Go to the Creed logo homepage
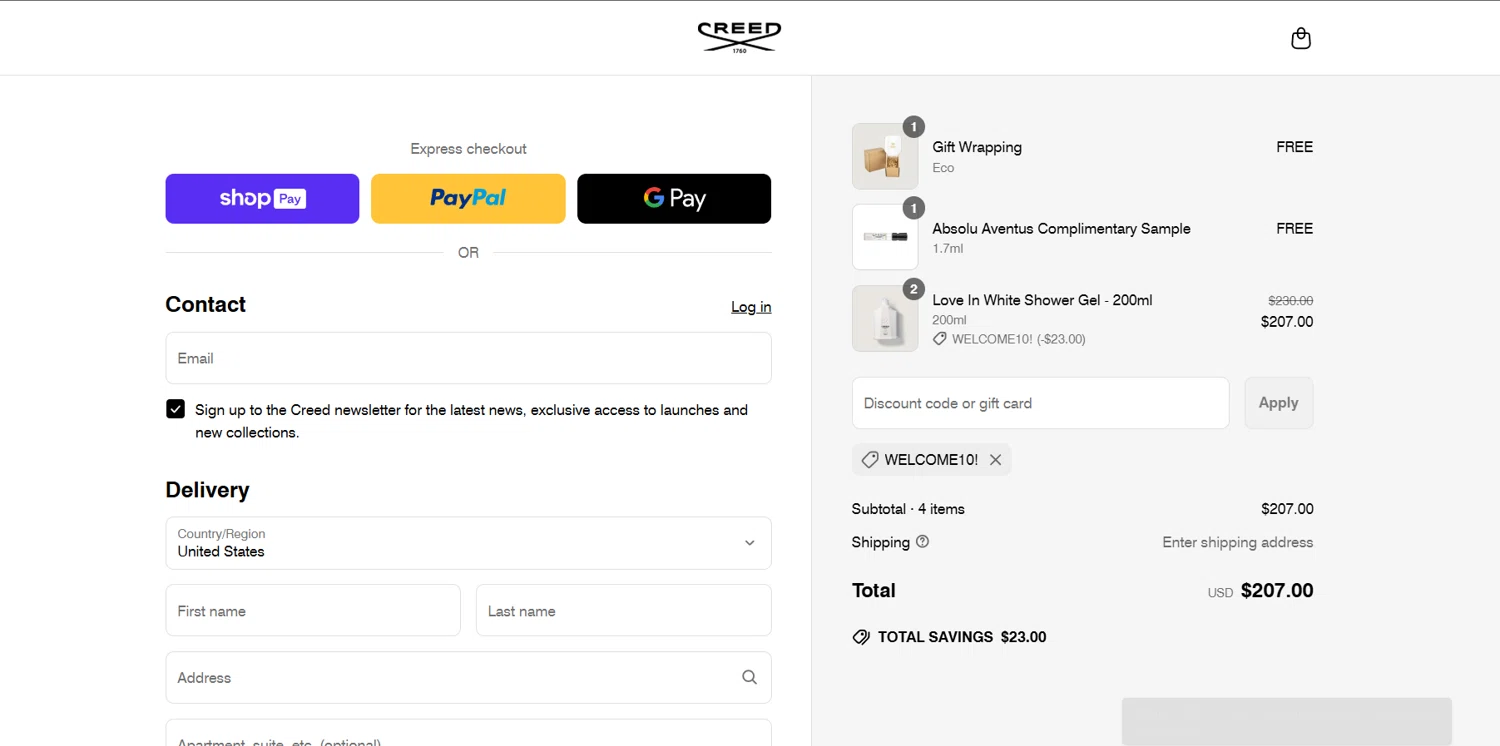 click(x=739, y=37)
